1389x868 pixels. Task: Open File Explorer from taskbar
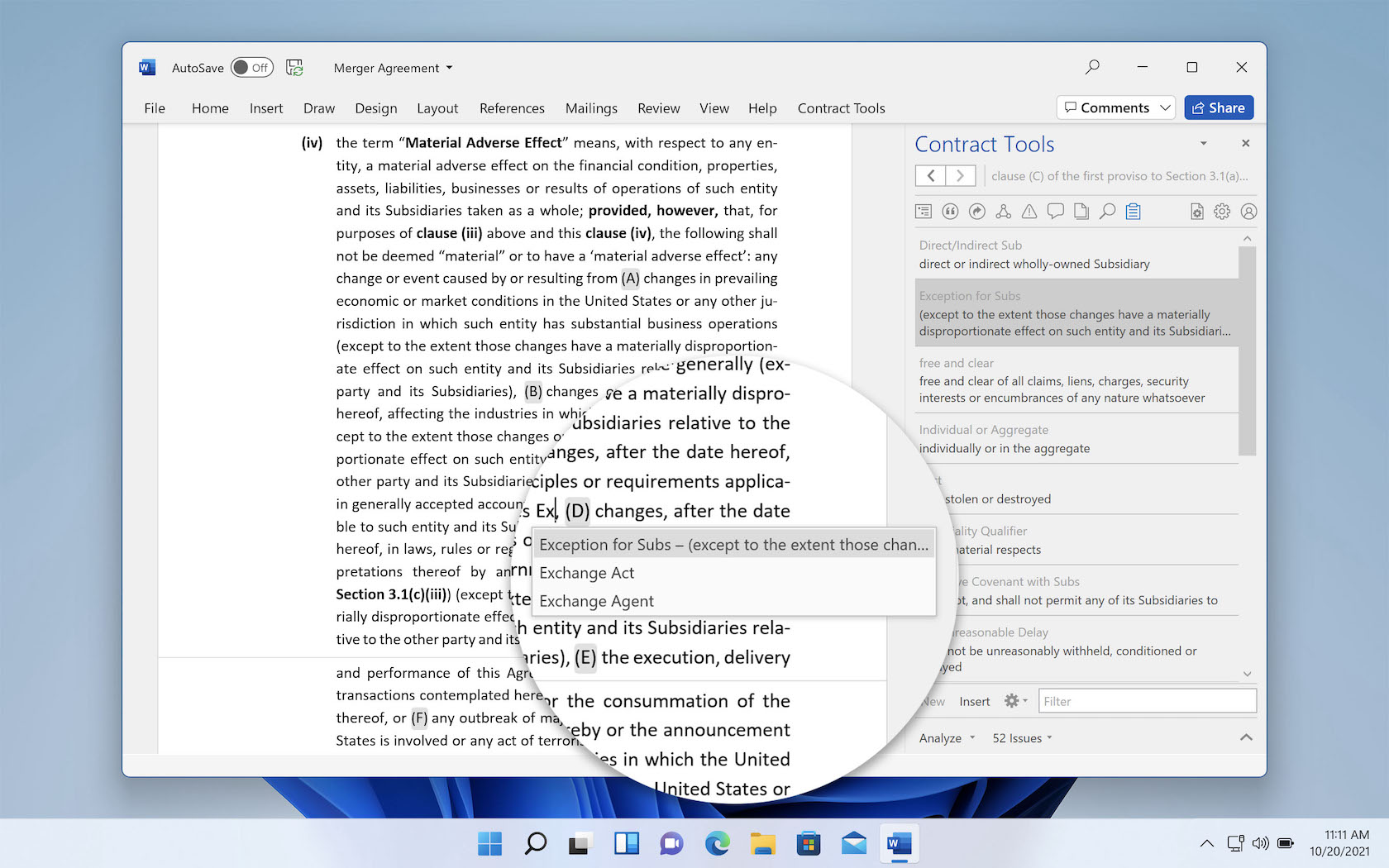click(762, 843)
